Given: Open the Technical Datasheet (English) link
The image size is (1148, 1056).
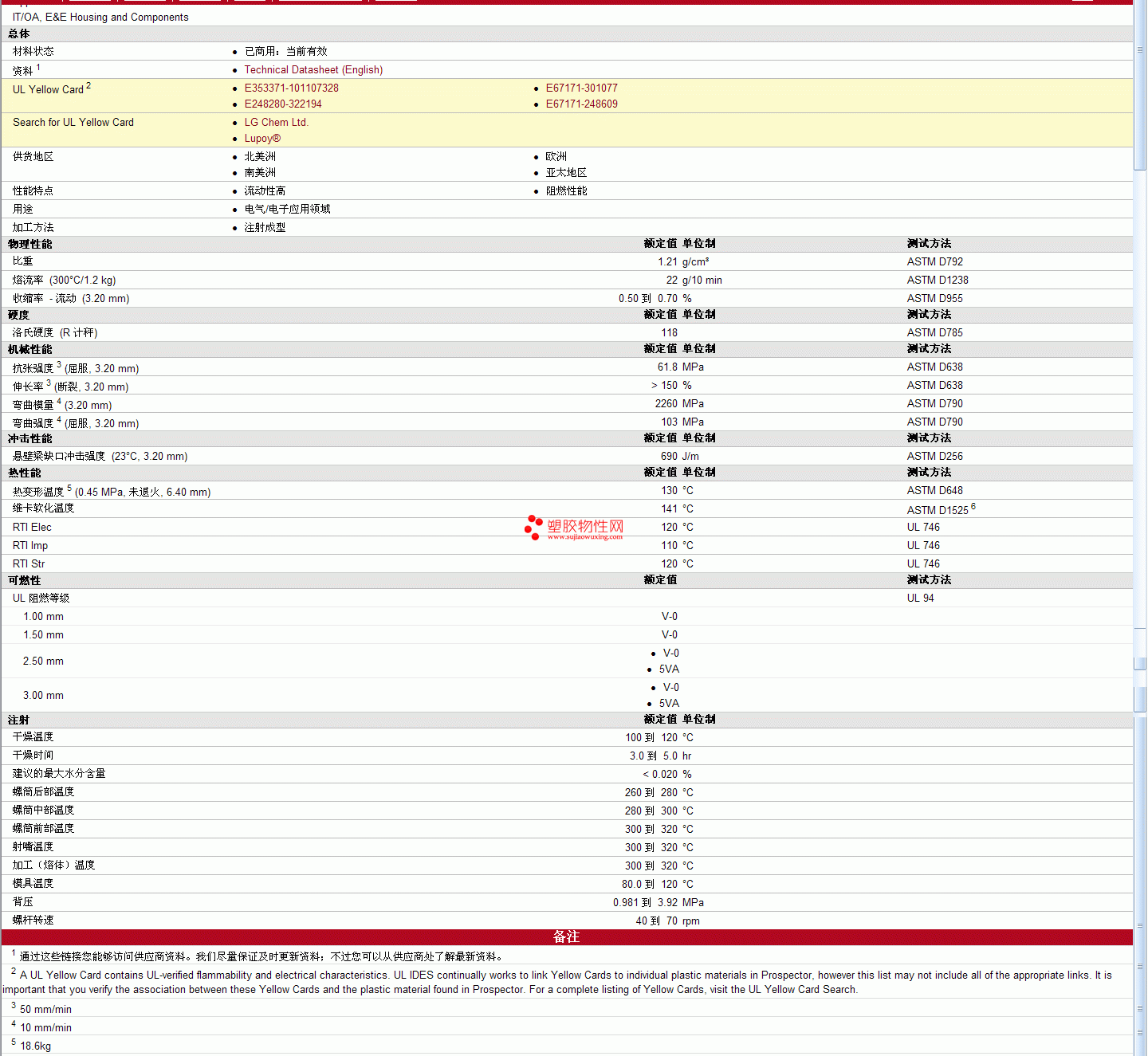Looking at the screenshot, I should click(x=313, y=70).
